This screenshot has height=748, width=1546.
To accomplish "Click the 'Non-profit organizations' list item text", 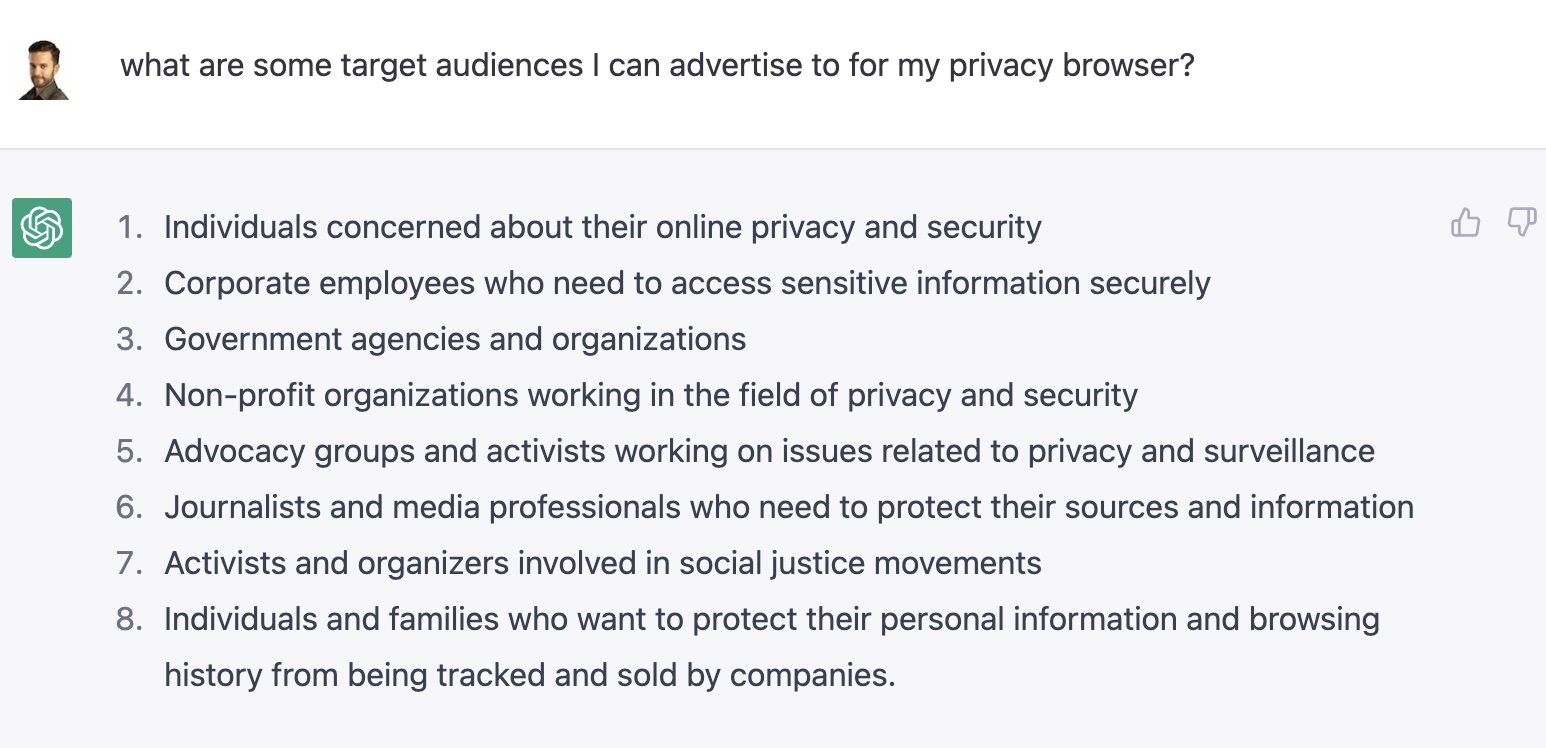I will [x=651, y=396].
